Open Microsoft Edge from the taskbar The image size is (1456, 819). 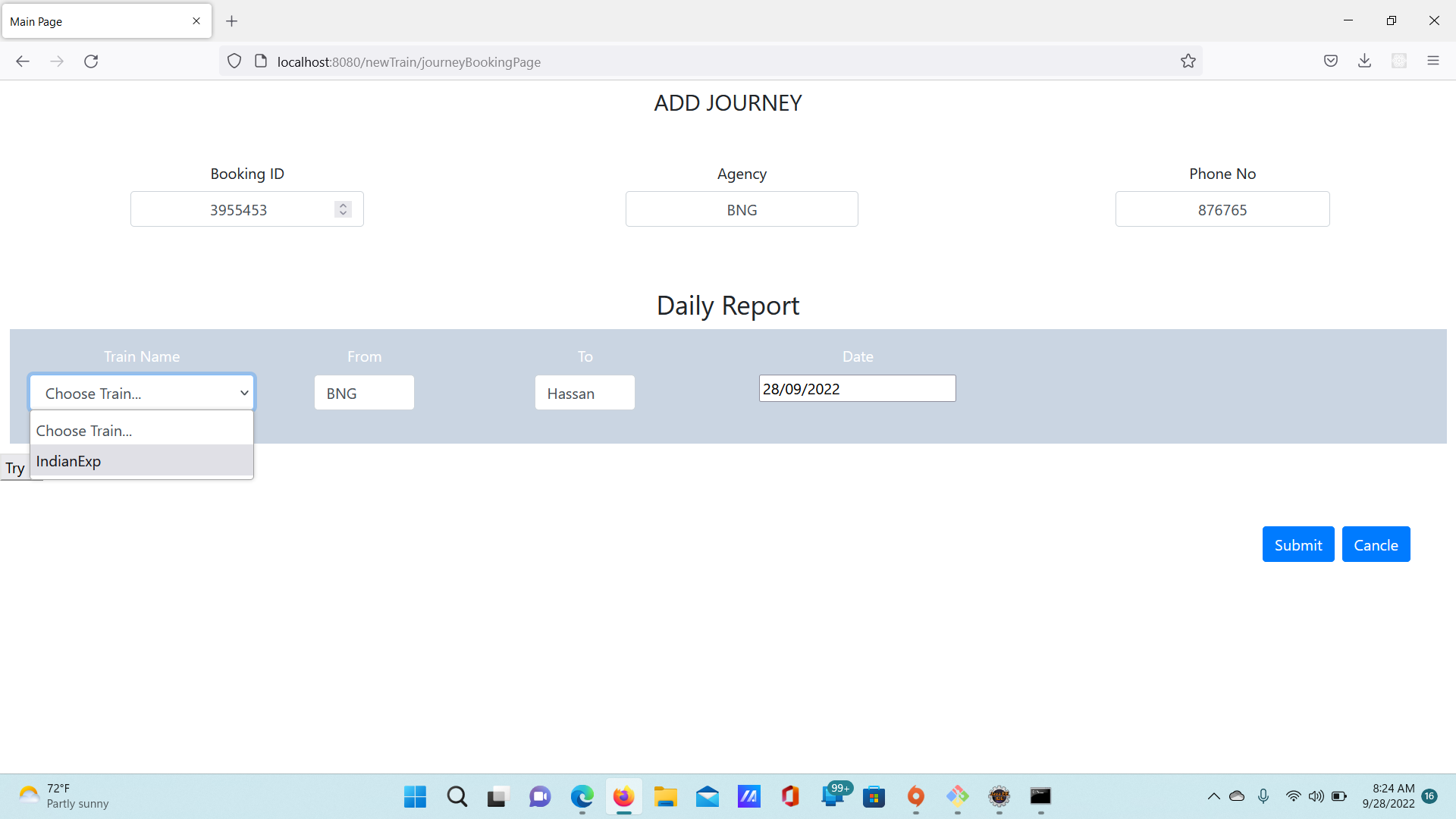(x=582, y=797)
